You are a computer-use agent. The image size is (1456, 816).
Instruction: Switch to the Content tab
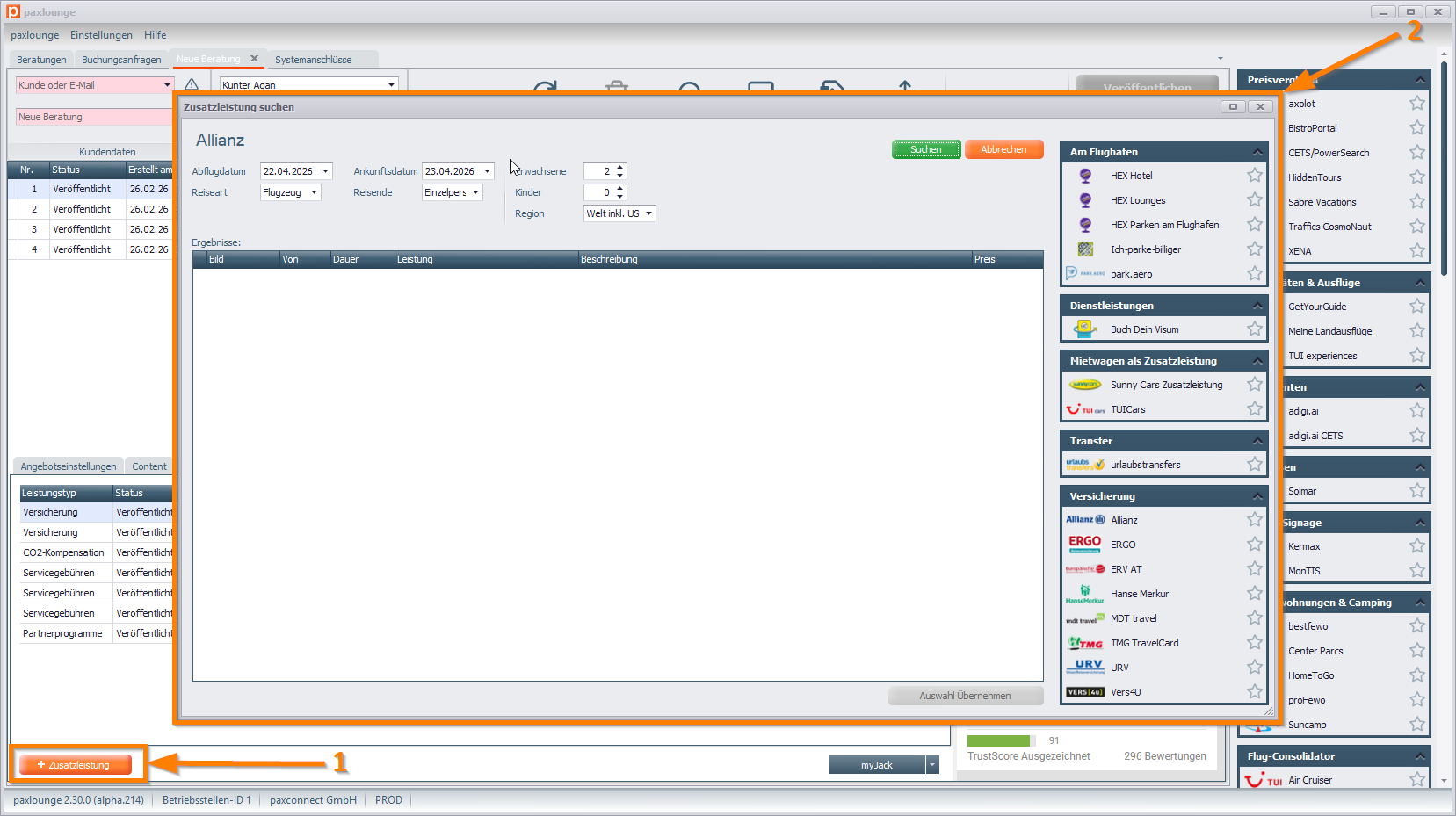[x=149, y=466]
